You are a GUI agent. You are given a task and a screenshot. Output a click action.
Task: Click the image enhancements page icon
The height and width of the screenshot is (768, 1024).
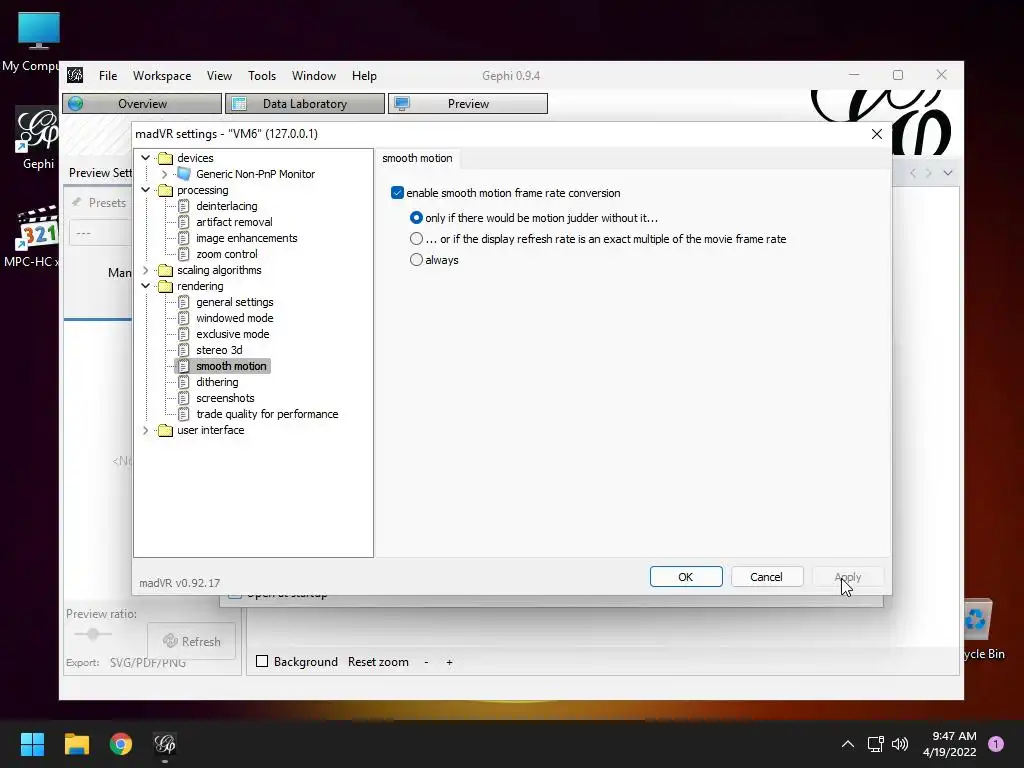184,238
